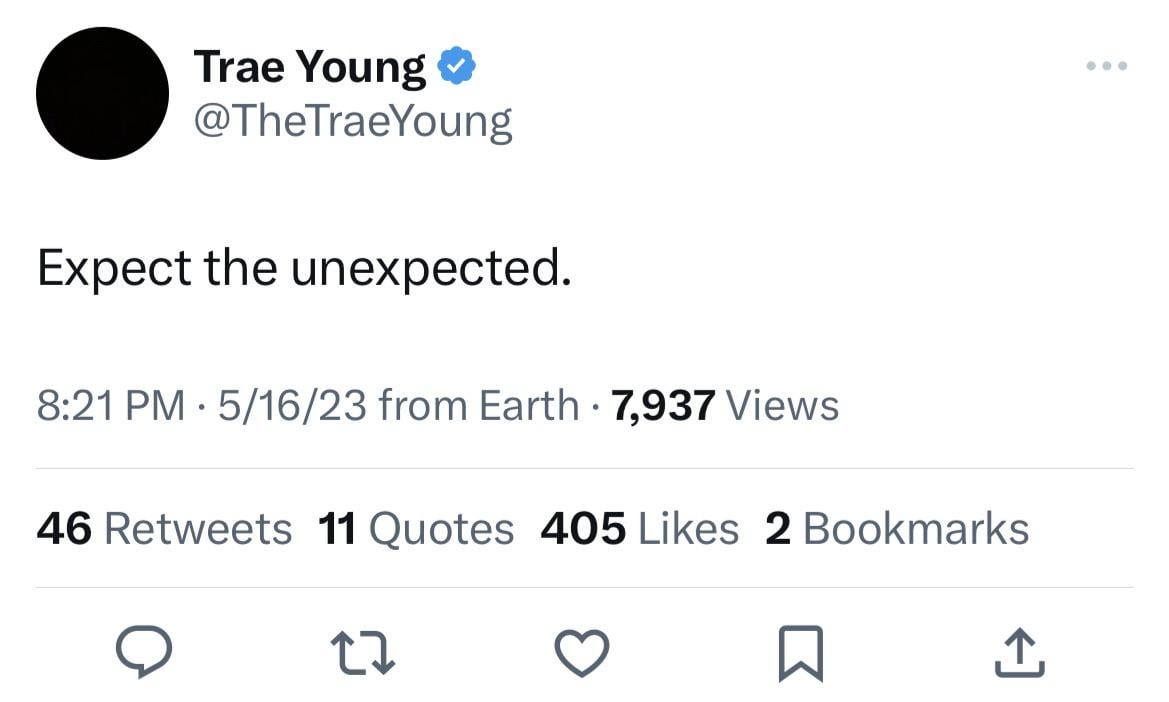Image resolution: width=1169 pixels, height=702 pixels.
Task: Click the blue verified badge
Action: click(x=457, y=66)
